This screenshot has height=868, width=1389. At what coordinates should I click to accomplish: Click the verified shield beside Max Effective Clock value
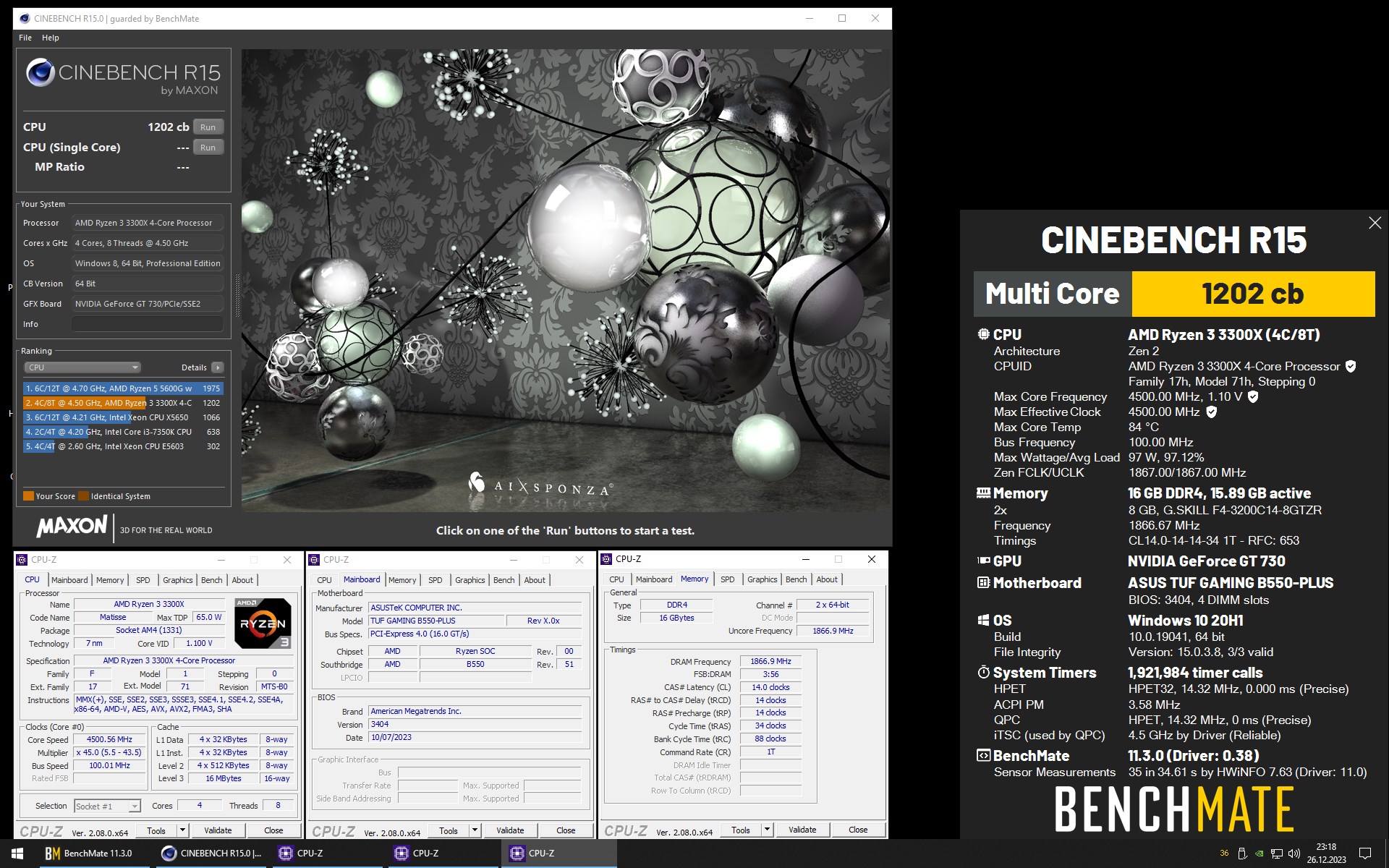click(1211, 412)
